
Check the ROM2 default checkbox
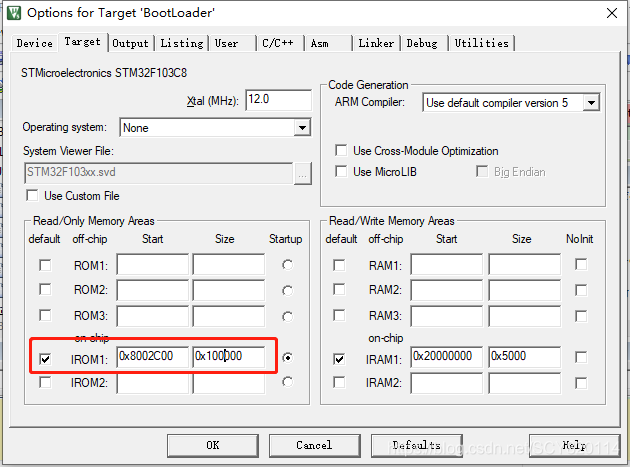[x=45, y=289]
